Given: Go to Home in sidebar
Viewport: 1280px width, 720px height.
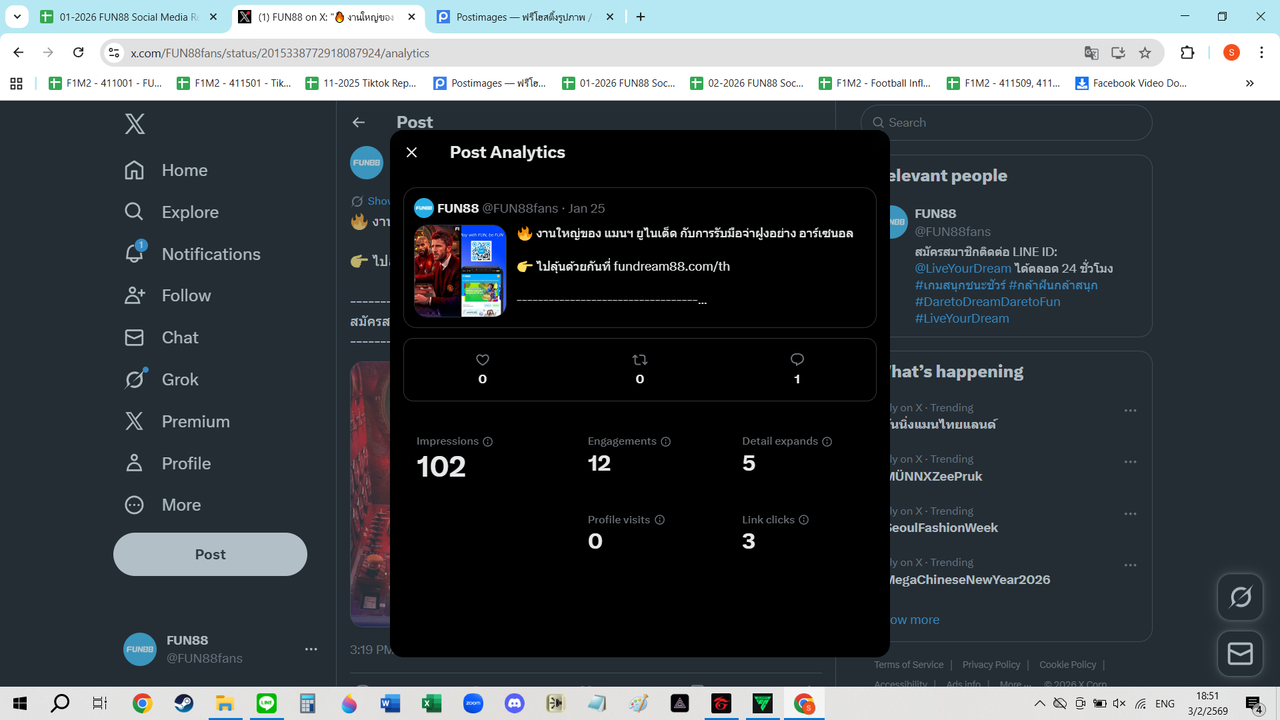Looking at the screenshot, I should pos(166,170).
